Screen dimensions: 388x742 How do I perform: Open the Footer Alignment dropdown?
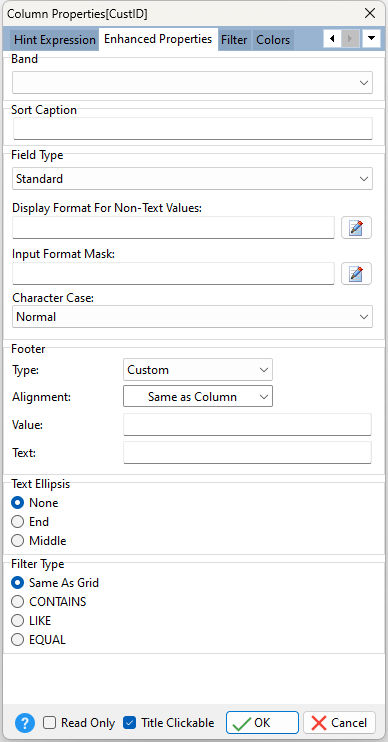click(x=198, y=397)
